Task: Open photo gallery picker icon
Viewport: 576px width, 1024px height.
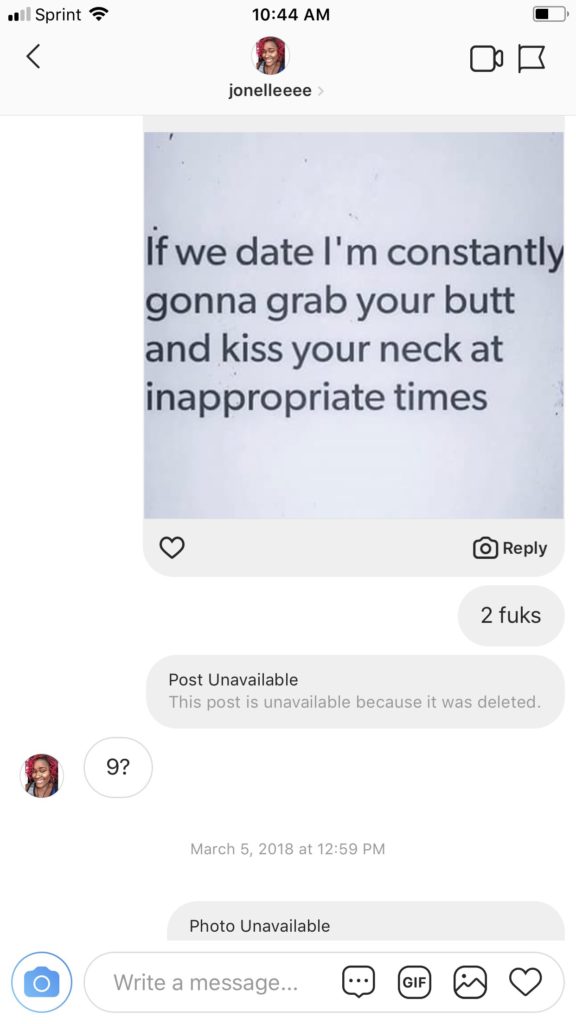Action: 470,982
